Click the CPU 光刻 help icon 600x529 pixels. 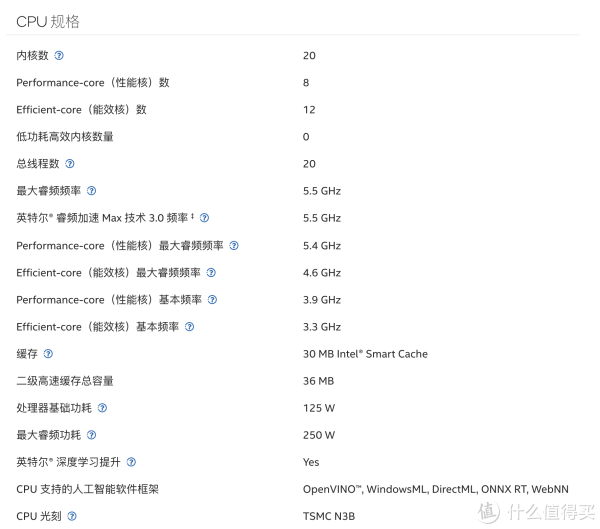click(x=71, y=516)
